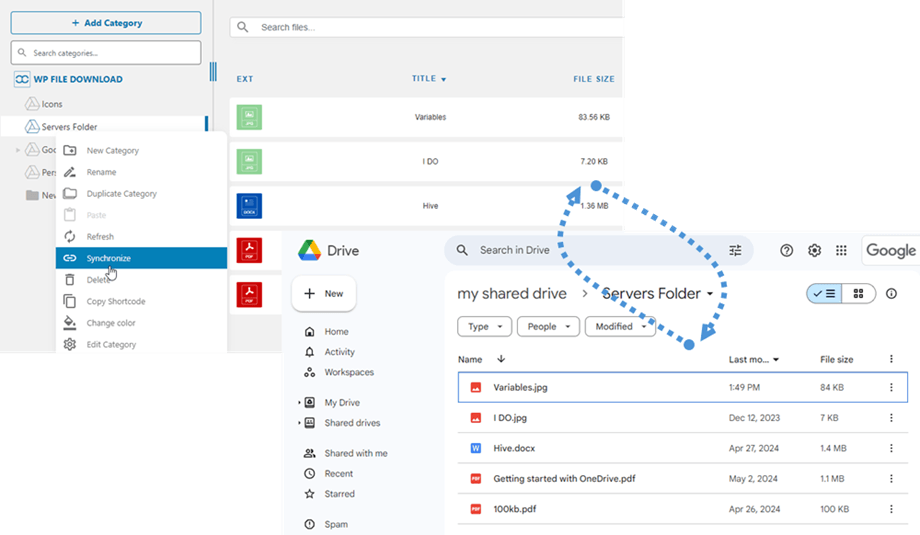Switch to grid view layout toggle
The image size is (920, 535).
coord(859,294)
